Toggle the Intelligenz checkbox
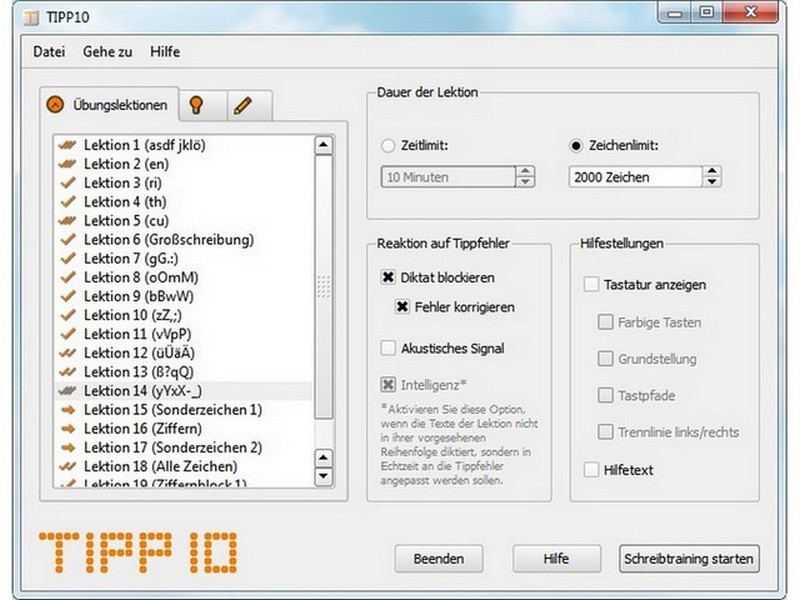 [x=388, y=384]
